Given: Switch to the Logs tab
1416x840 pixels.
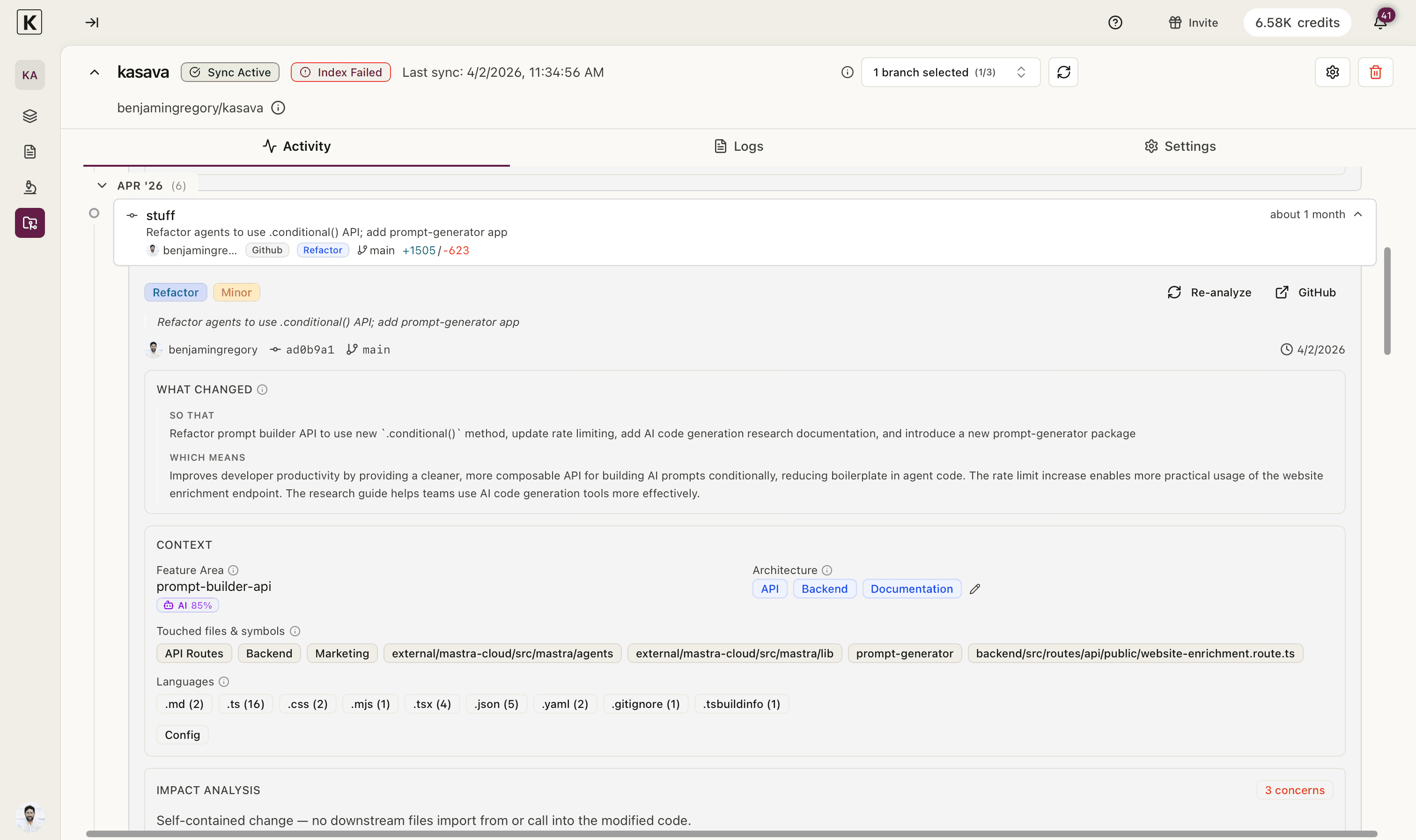Looking at the screenshot, I should (738, 147).
